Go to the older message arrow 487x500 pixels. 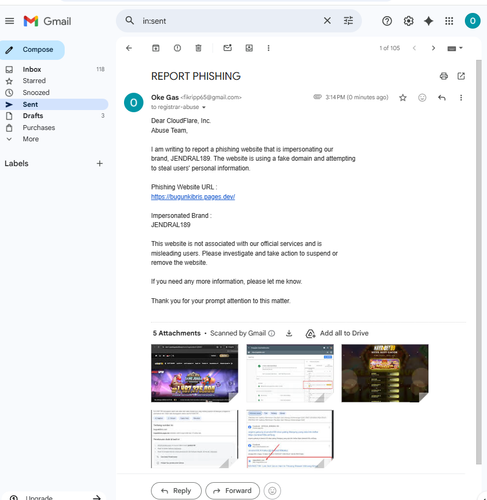(433, 48)
